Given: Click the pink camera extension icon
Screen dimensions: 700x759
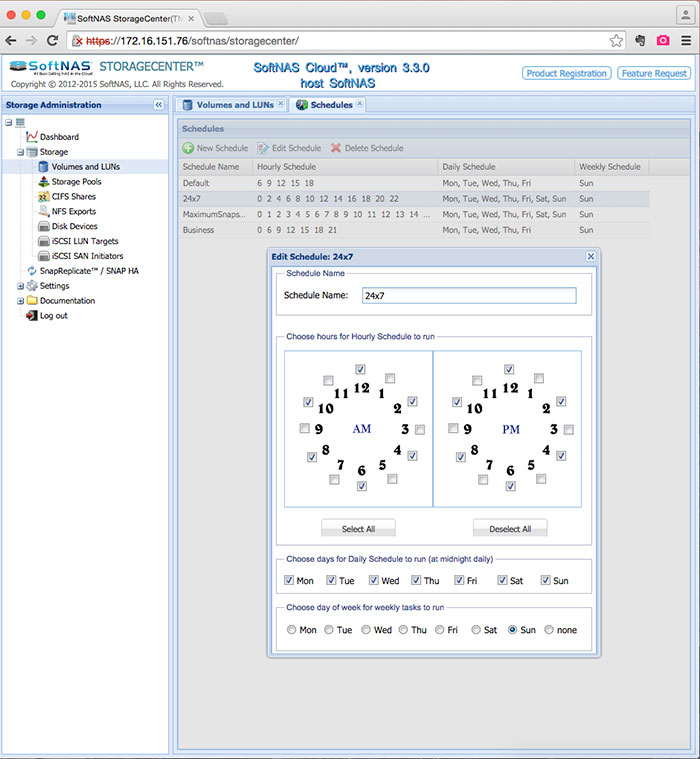Looking at the screenshot, I should tap(663, 41).
